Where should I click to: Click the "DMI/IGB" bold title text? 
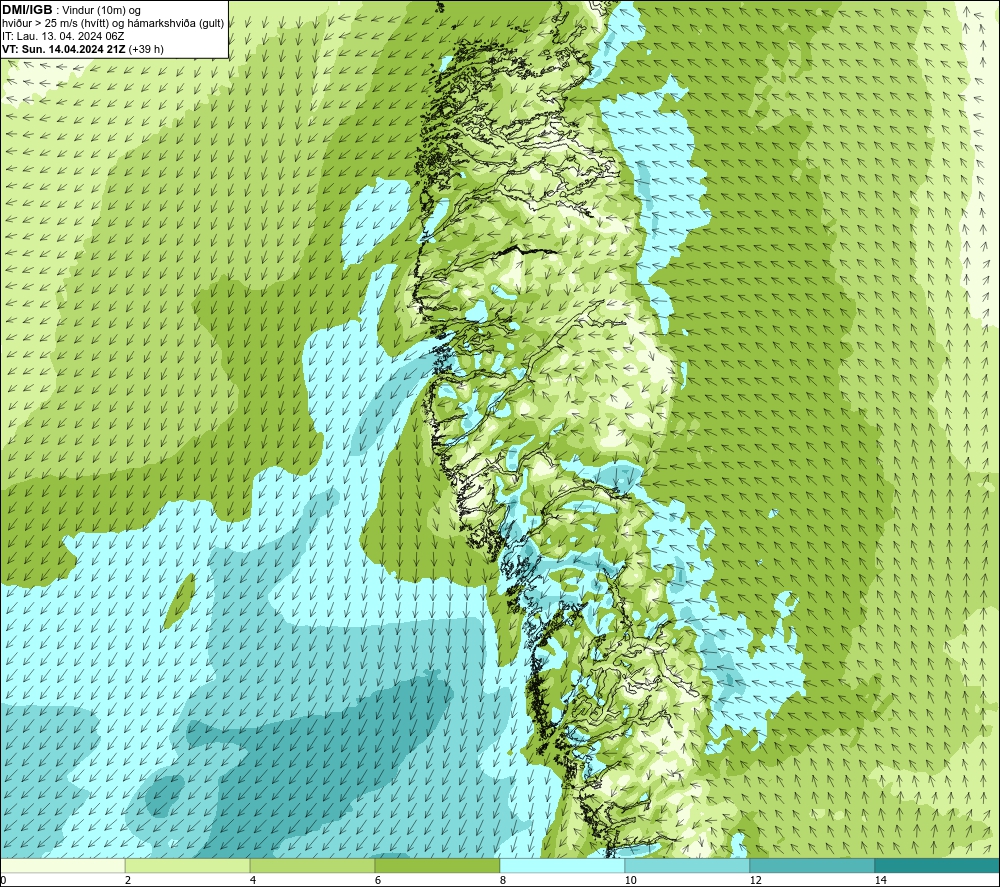tap(27, 10)
